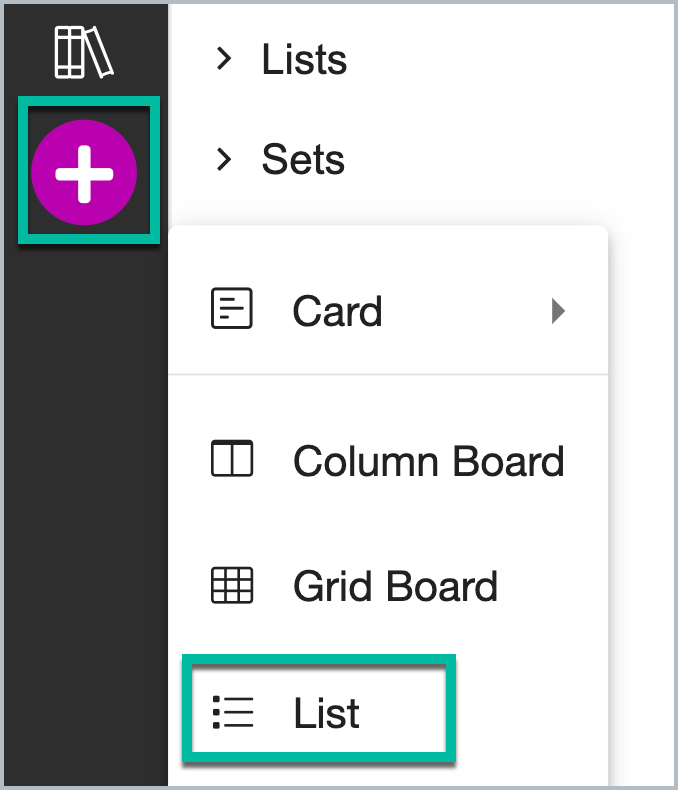Click the magenta plus create button

[84, 173]
